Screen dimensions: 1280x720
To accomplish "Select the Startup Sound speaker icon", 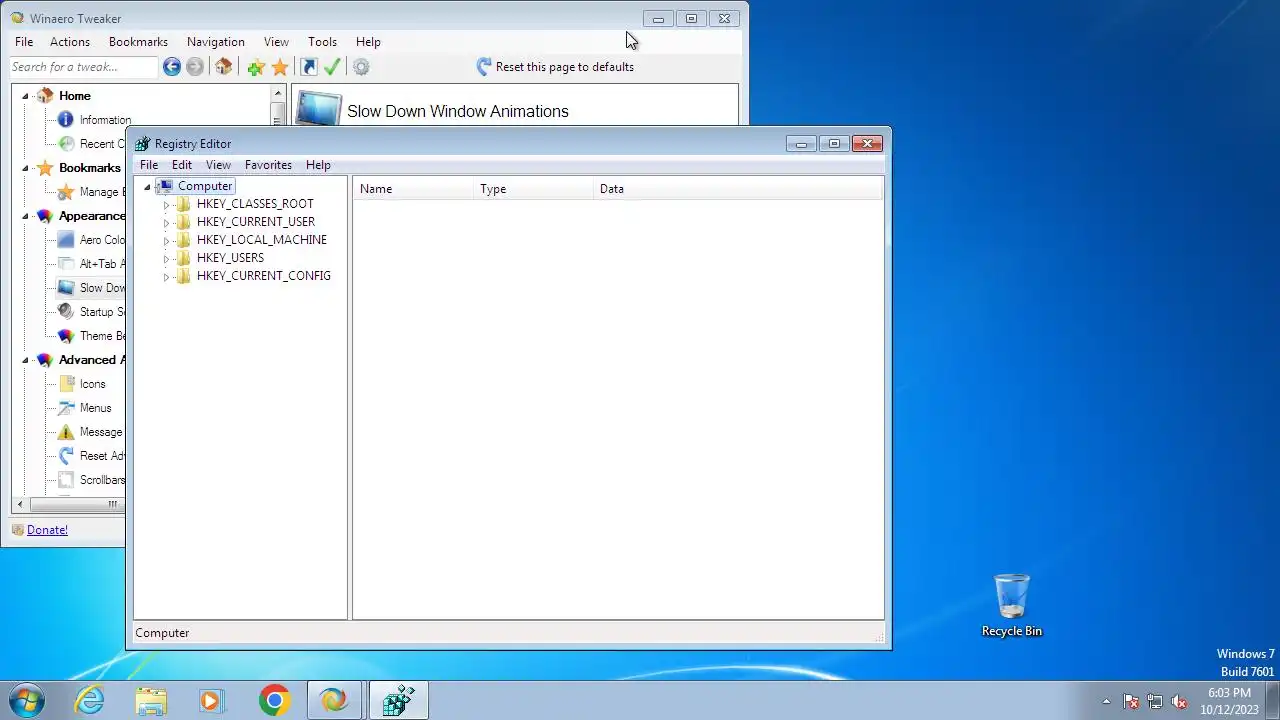I will (x=66, y=312).
